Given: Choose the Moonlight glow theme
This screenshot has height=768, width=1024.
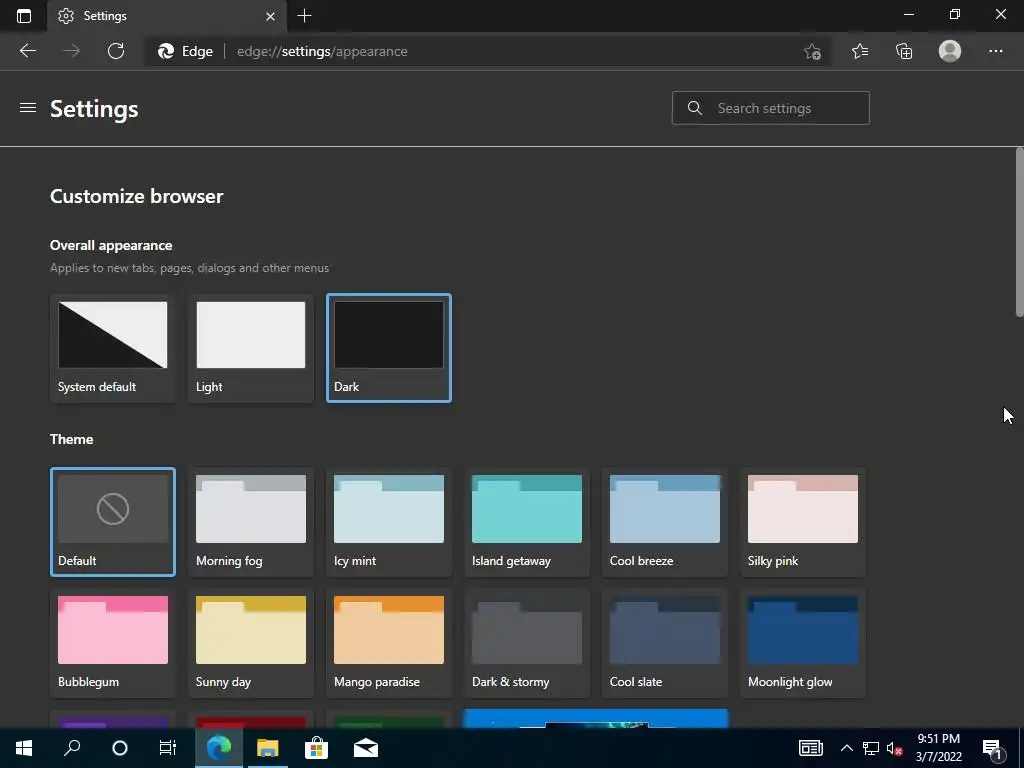Looking at the screenshot, I should pos(803,643).
